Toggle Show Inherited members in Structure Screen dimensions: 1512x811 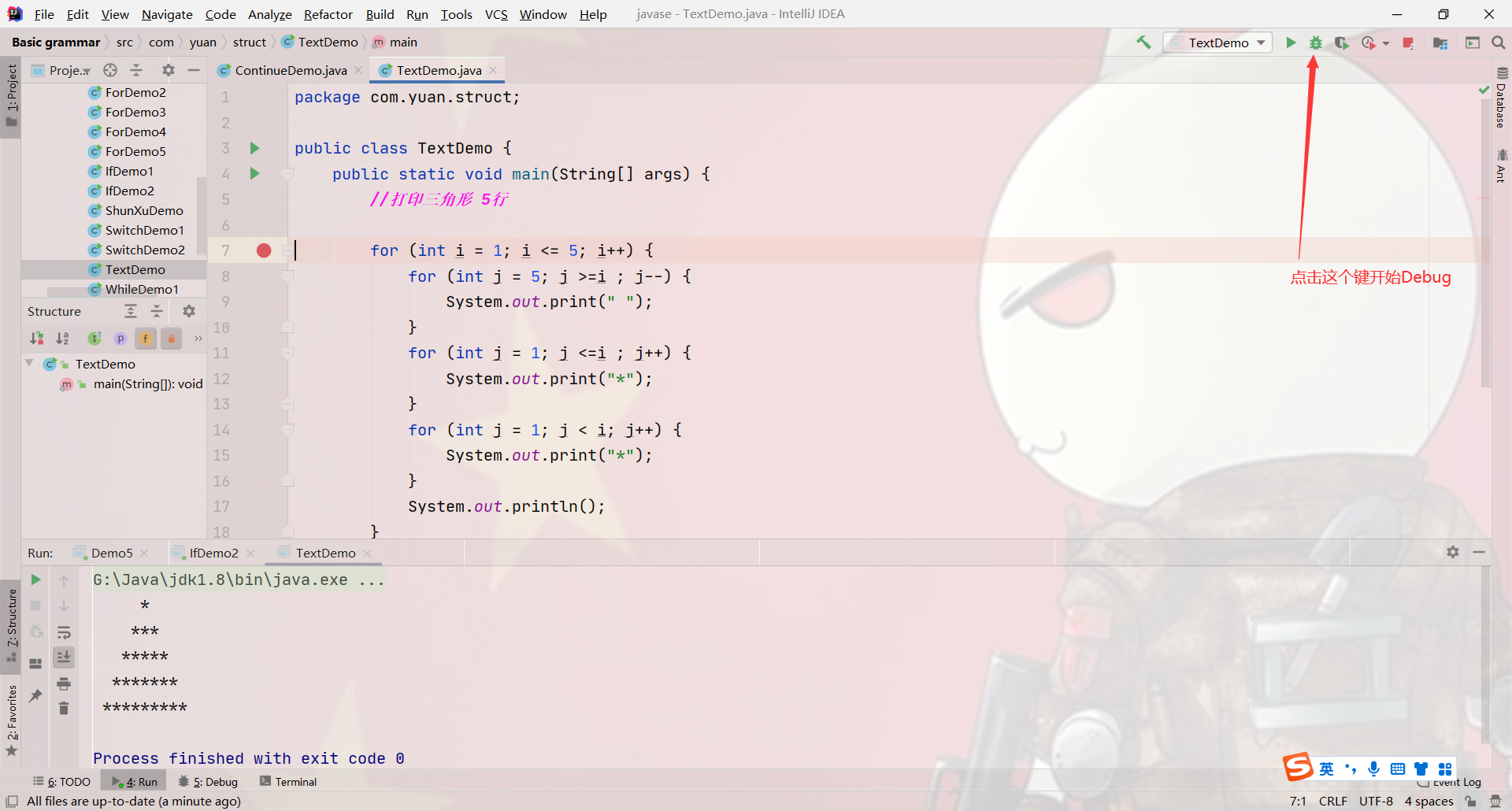tap(94, 339)
